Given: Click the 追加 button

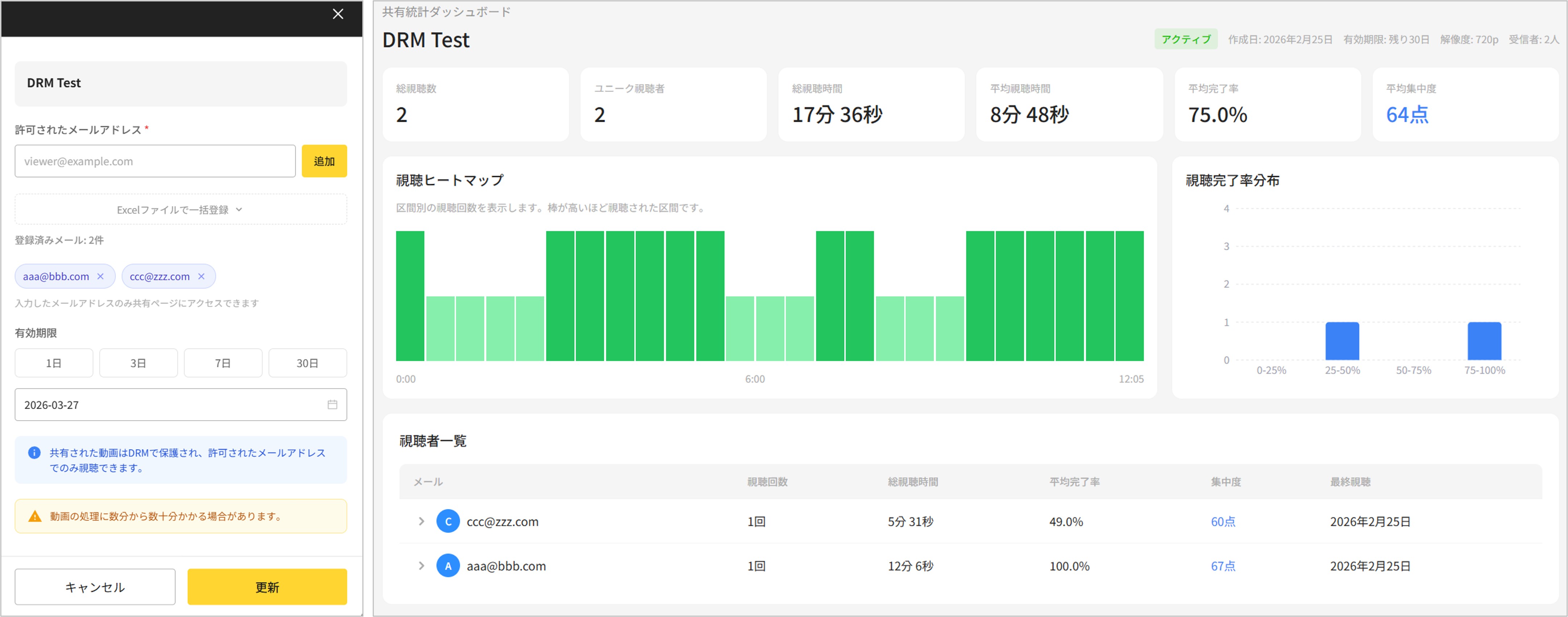Looking at the screenshot, I should pyautogui.click(x=325, y=161).
